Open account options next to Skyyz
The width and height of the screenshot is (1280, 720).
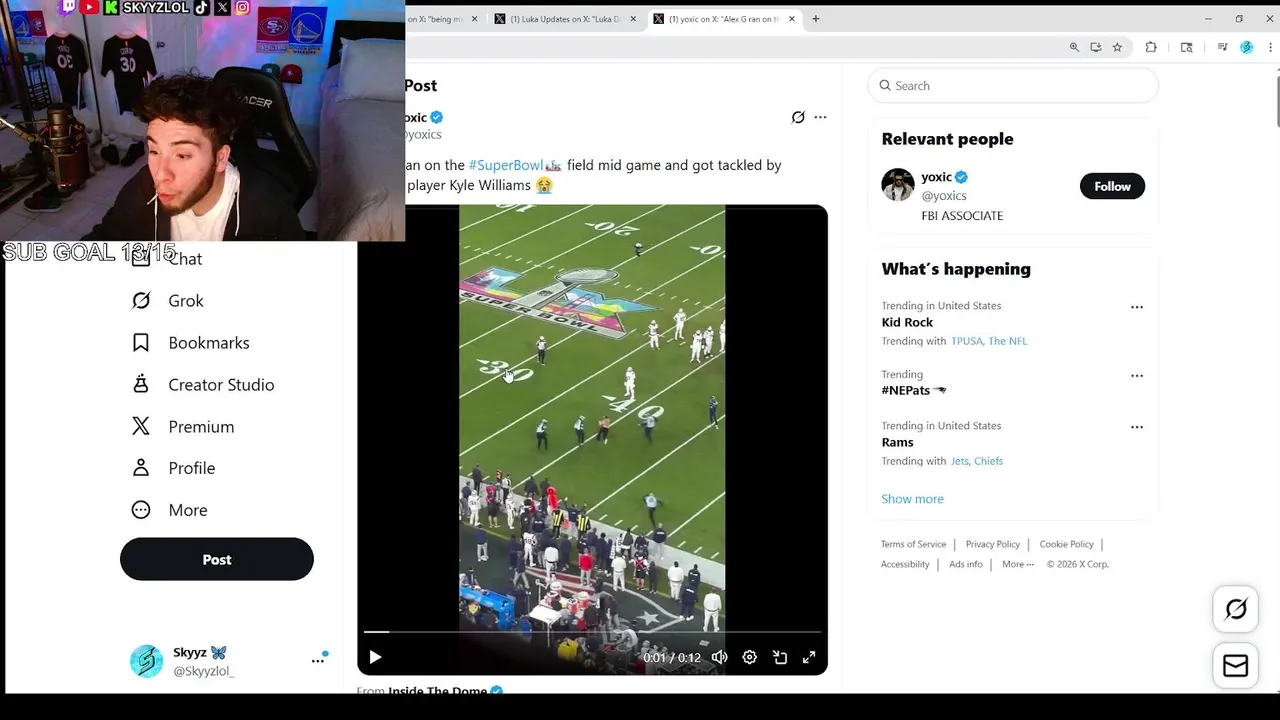click(x=318, y=660)
